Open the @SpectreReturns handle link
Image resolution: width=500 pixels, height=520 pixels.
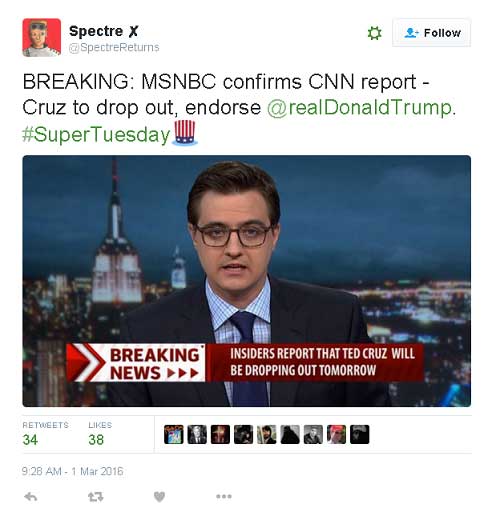[x=114, y=47]
